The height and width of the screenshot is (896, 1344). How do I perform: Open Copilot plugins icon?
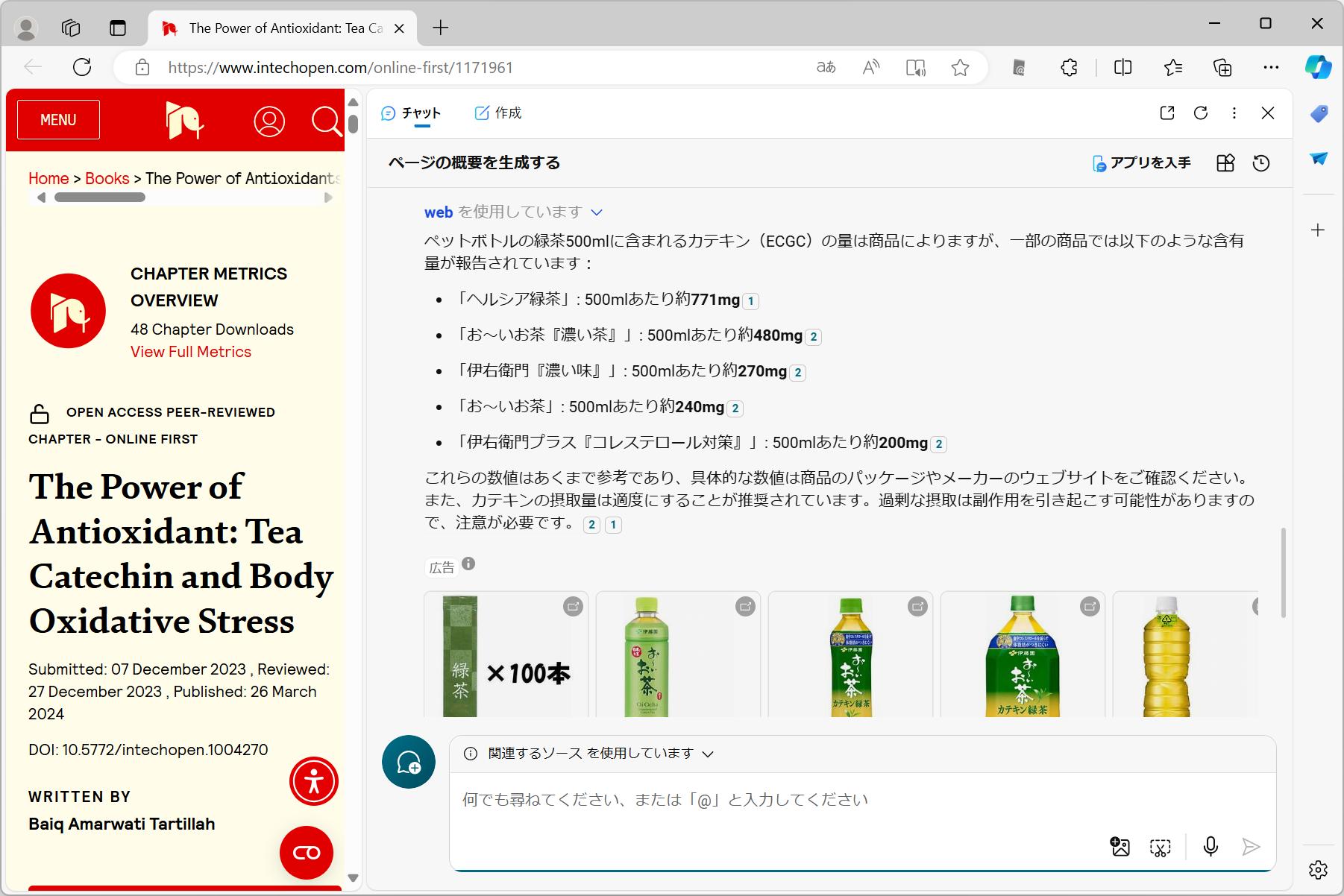[1225, 163]
